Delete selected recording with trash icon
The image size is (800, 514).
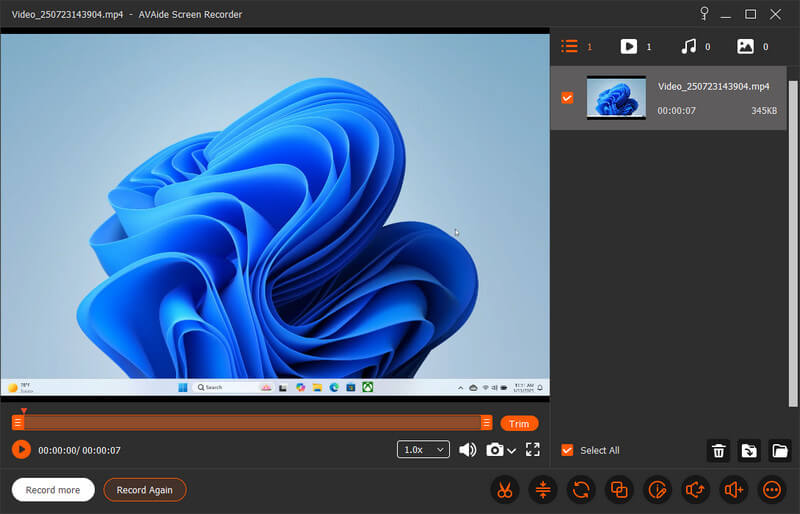pyautogui.click(x=718, y=451)
